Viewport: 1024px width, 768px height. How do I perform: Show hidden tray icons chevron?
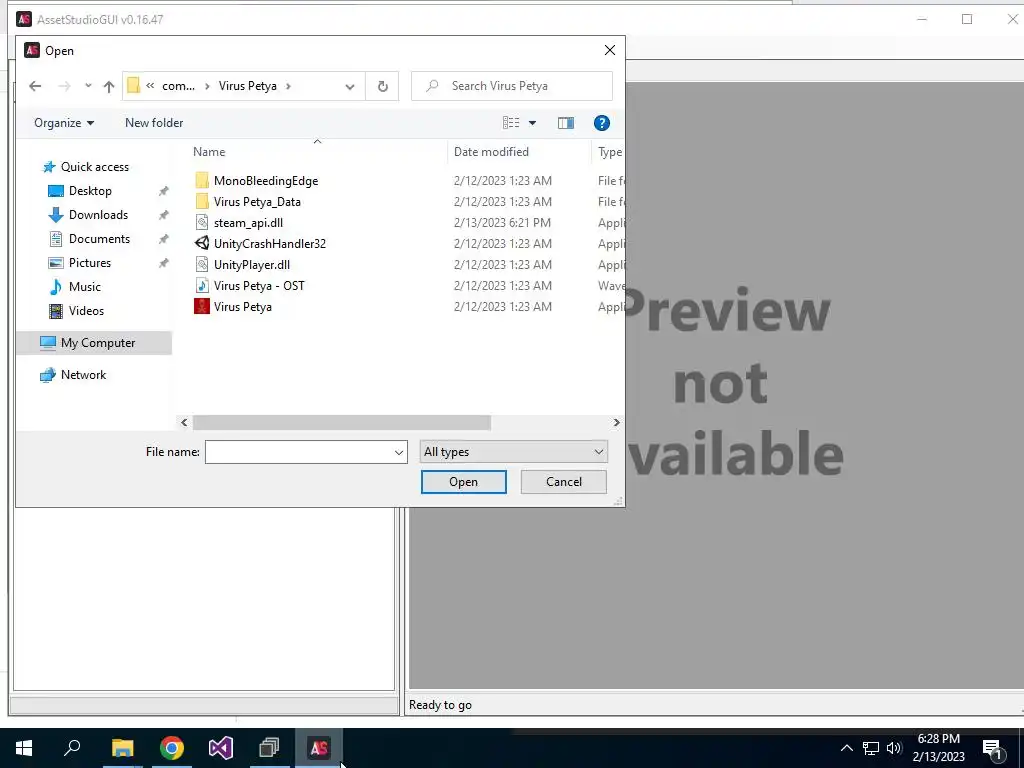[x=846, y=748]
